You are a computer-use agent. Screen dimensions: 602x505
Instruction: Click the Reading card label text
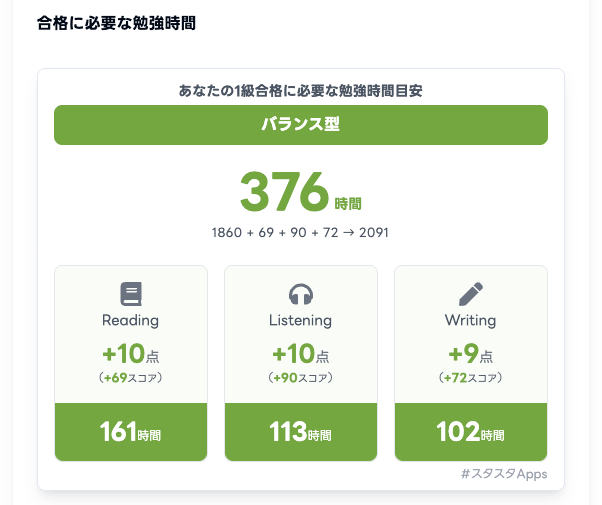pos(131,321)
